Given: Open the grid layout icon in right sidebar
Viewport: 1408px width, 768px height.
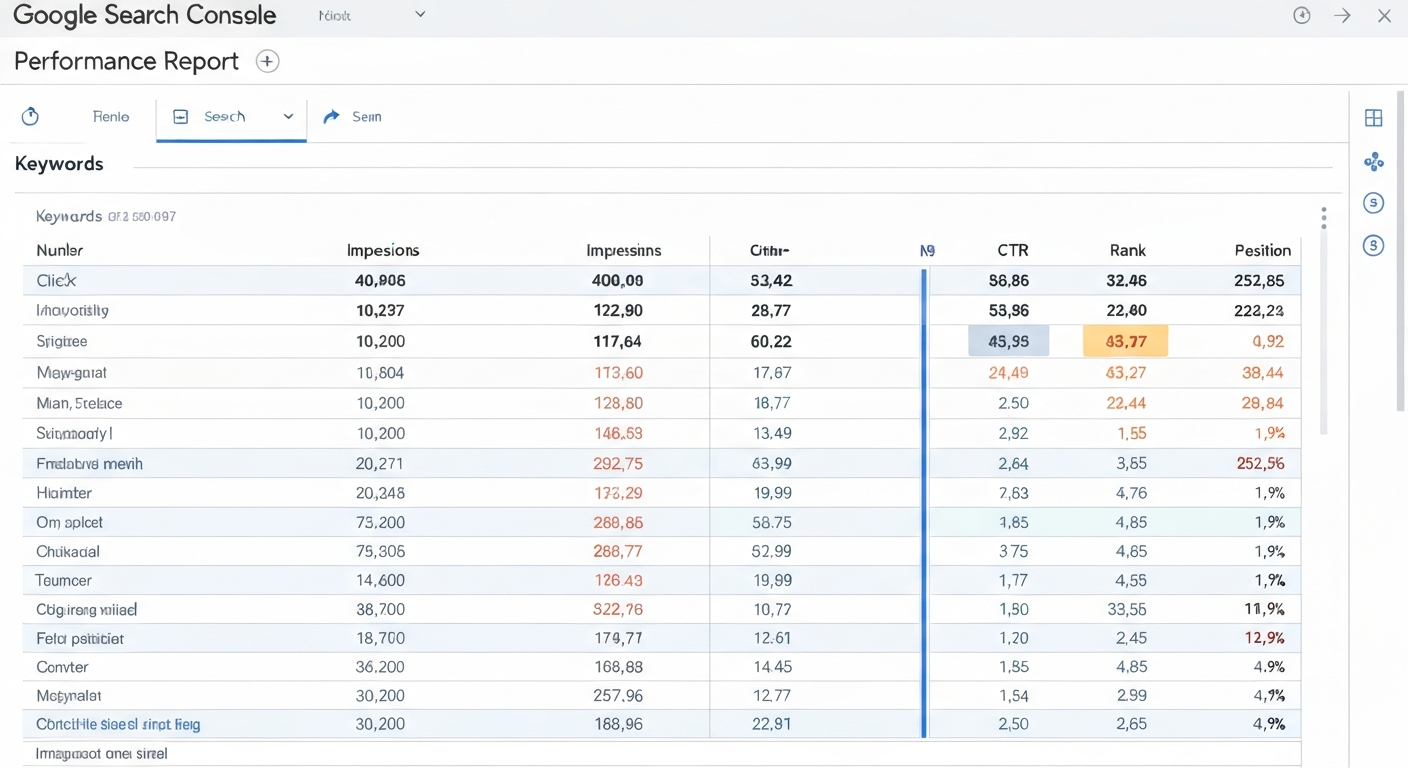Looking at the screenshot, I should tap(1373, 118).
